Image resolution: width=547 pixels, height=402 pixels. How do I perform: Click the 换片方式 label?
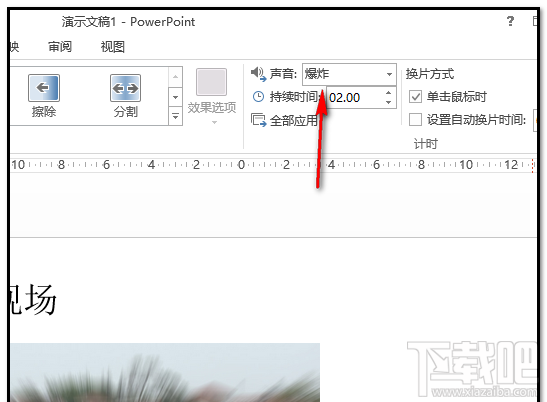[430, 74]
